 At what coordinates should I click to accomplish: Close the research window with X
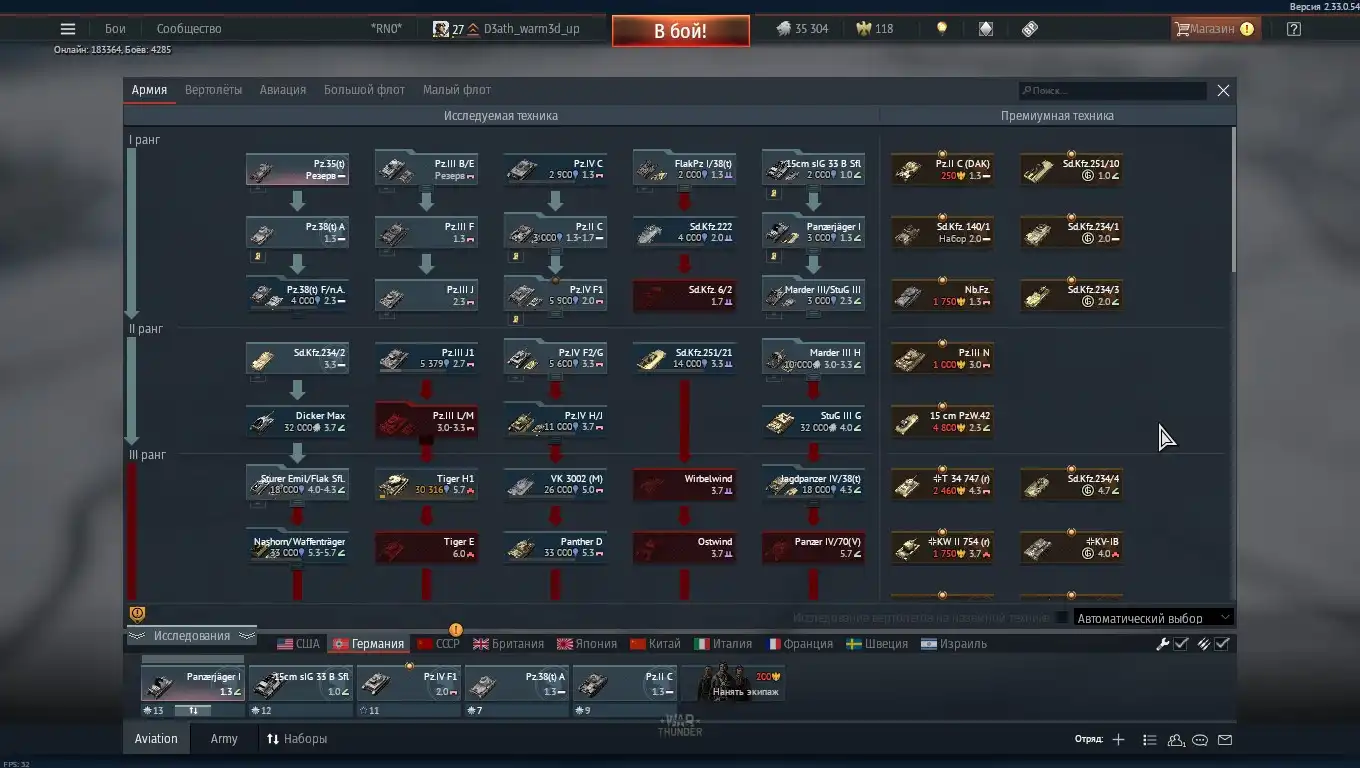pyautogui.click(x=1223, y=90)
